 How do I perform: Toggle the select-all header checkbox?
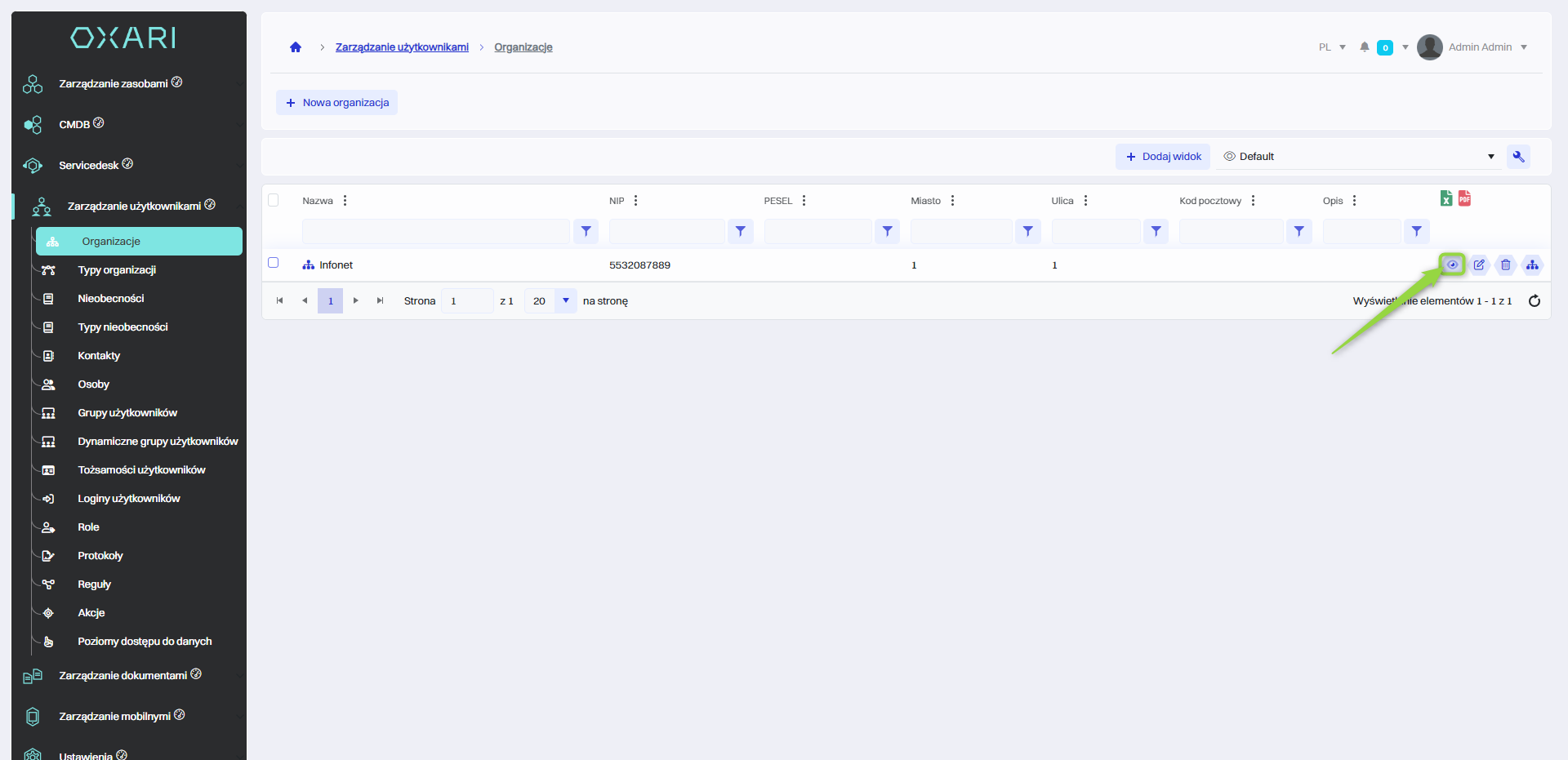coord(274,200)
